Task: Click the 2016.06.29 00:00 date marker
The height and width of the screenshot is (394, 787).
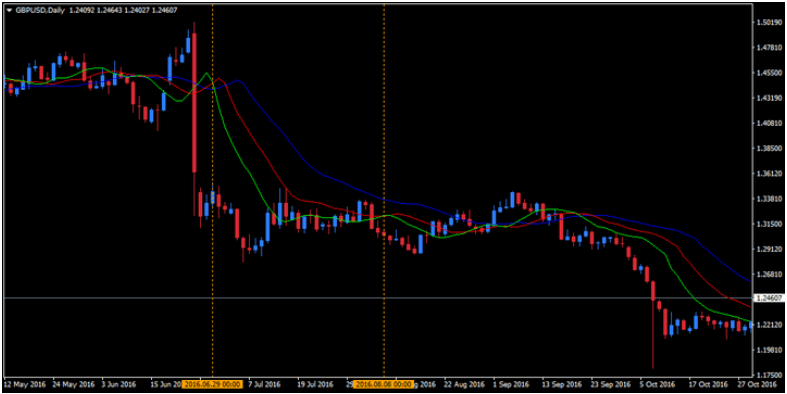Action: click(x=212, y=384)
